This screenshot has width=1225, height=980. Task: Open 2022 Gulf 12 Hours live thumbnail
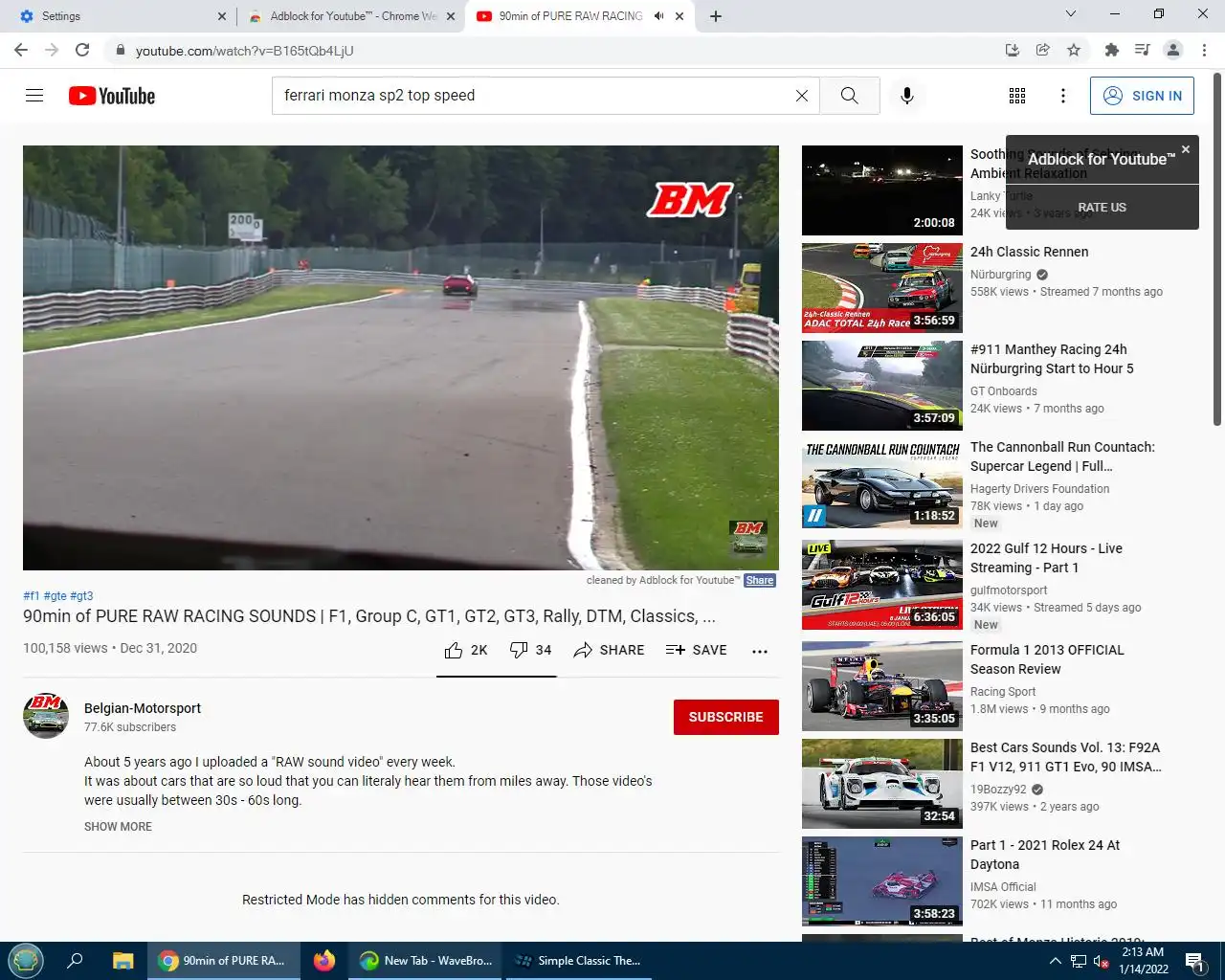coord(882,585)
